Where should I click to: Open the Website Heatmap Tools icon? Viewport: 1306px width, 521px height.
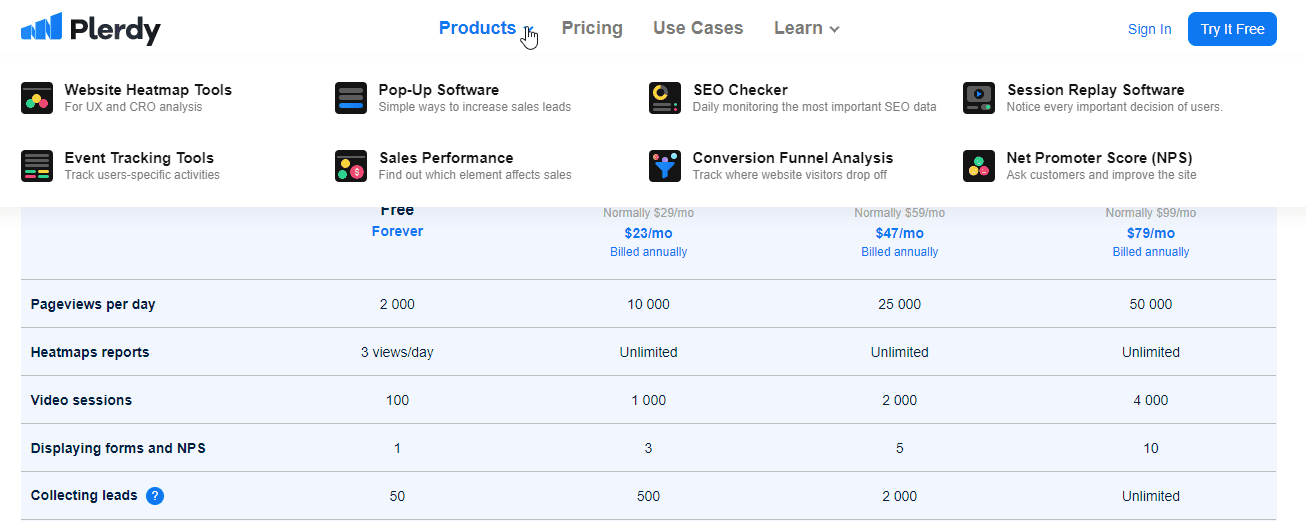(x=37, y=98)
